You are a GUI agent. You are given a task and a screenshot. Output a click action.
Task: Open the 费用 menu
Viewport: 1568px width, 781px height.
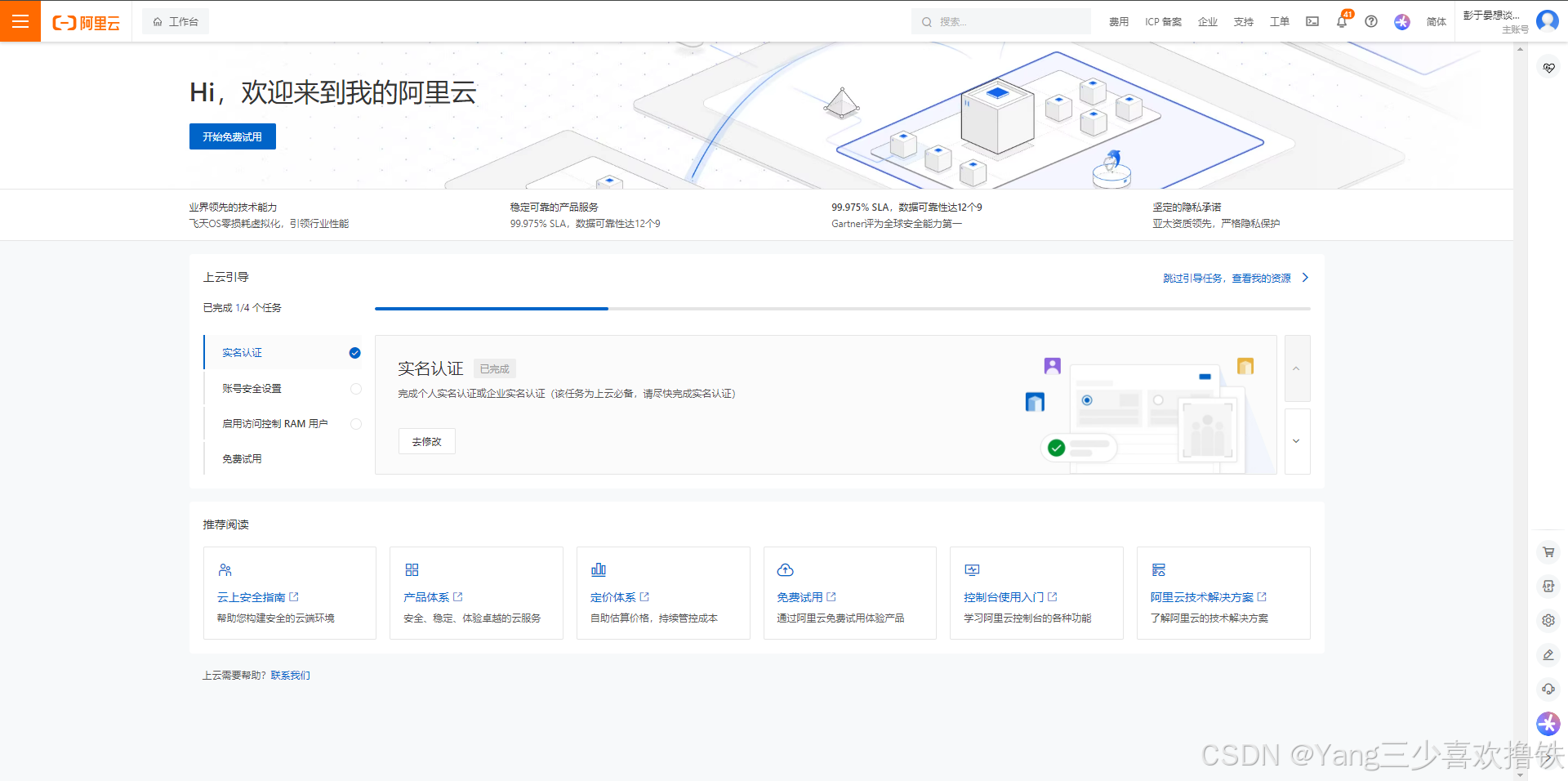click(x=1119, y=22)
